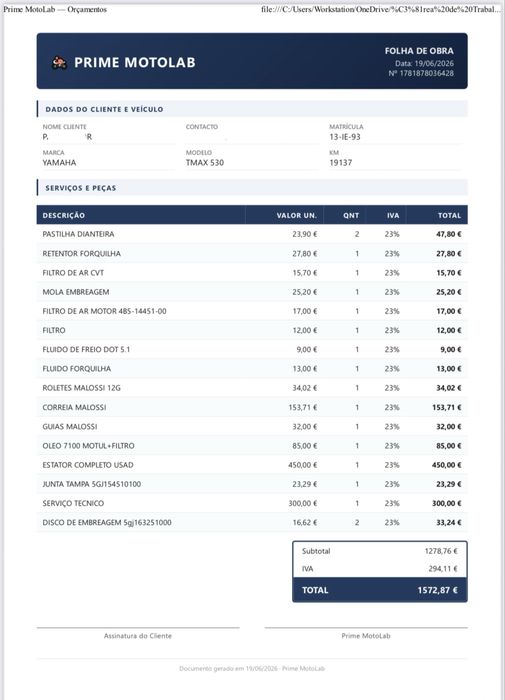Select JUNTA TAMPA 5GJ154510100 description

(x=92, y=484)
